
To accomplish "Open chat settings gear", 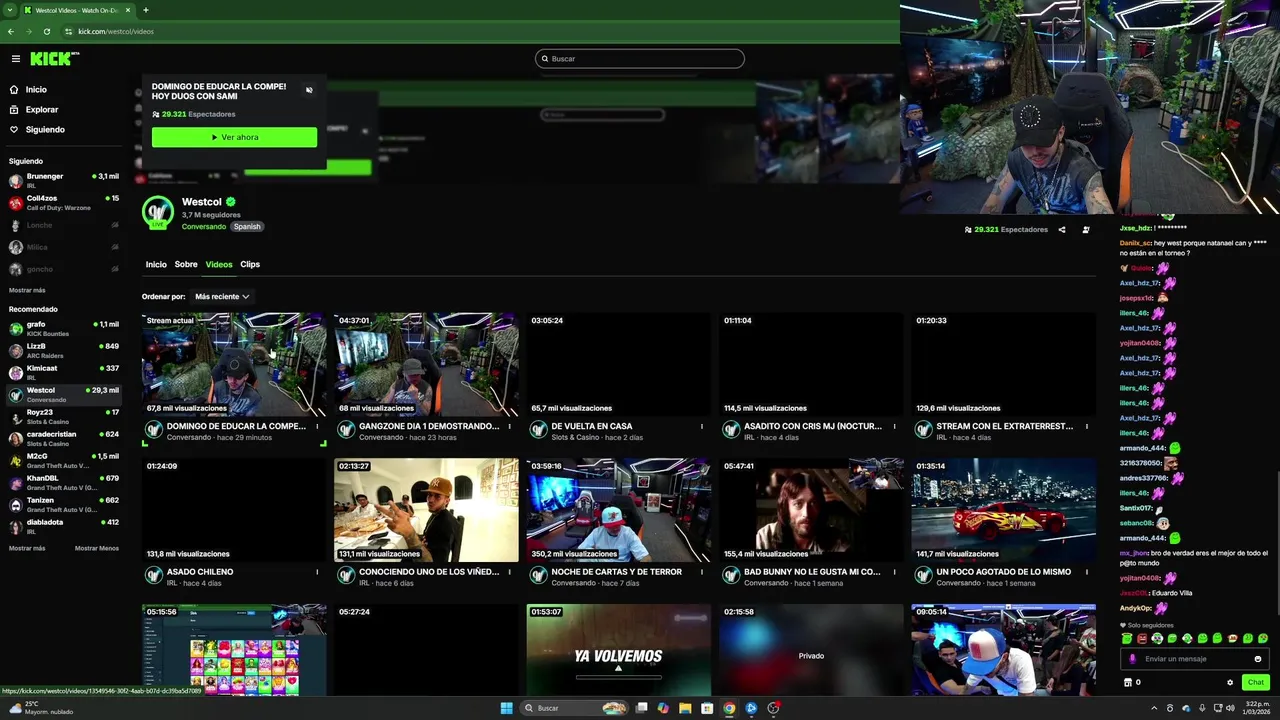I will tap(1230, 682).
